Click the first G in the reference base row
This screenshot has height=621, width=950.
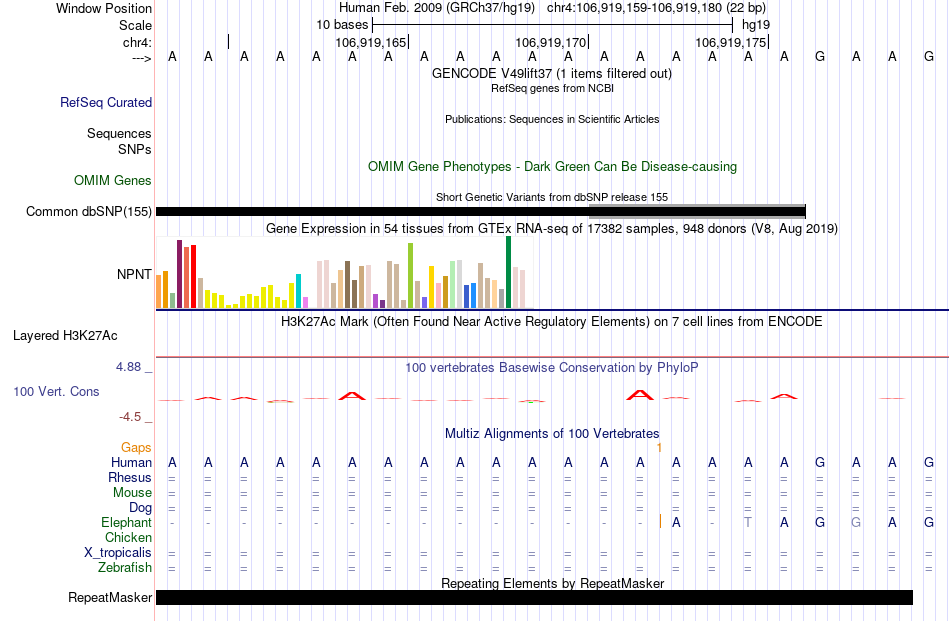(820, 56)
